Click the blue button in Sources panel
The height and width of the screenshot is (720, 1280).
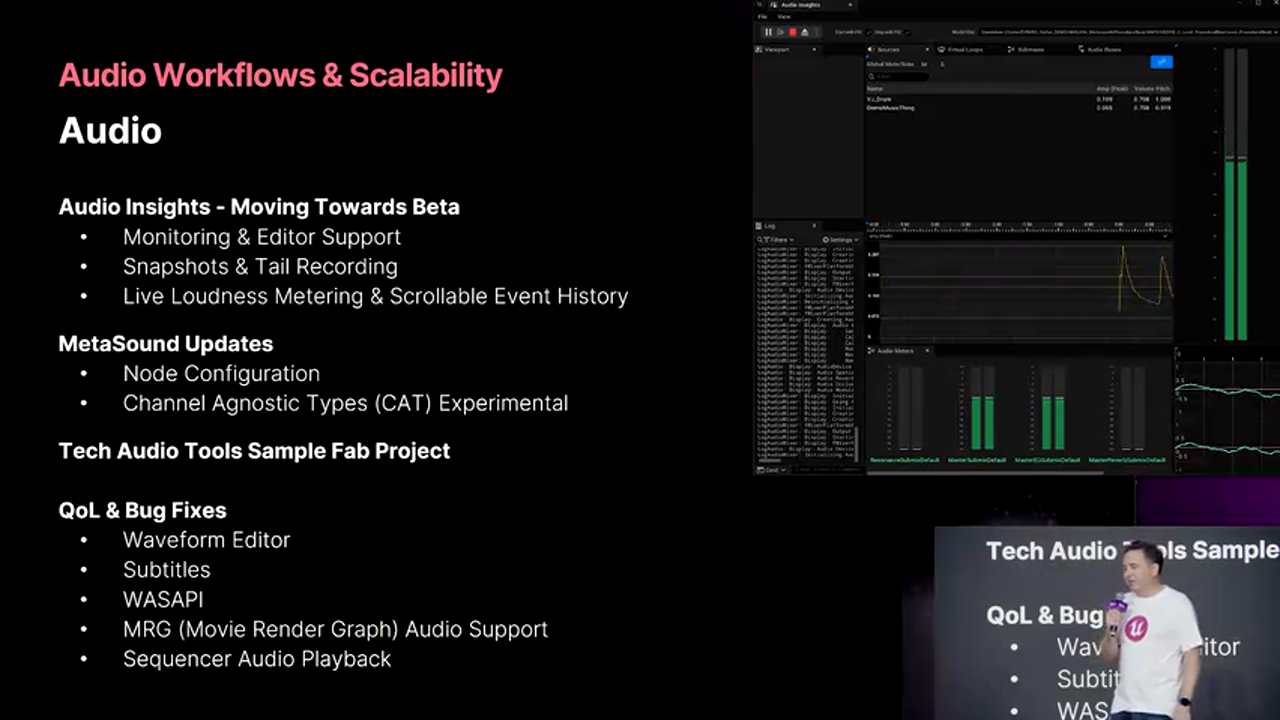(x=1160, y=62)
